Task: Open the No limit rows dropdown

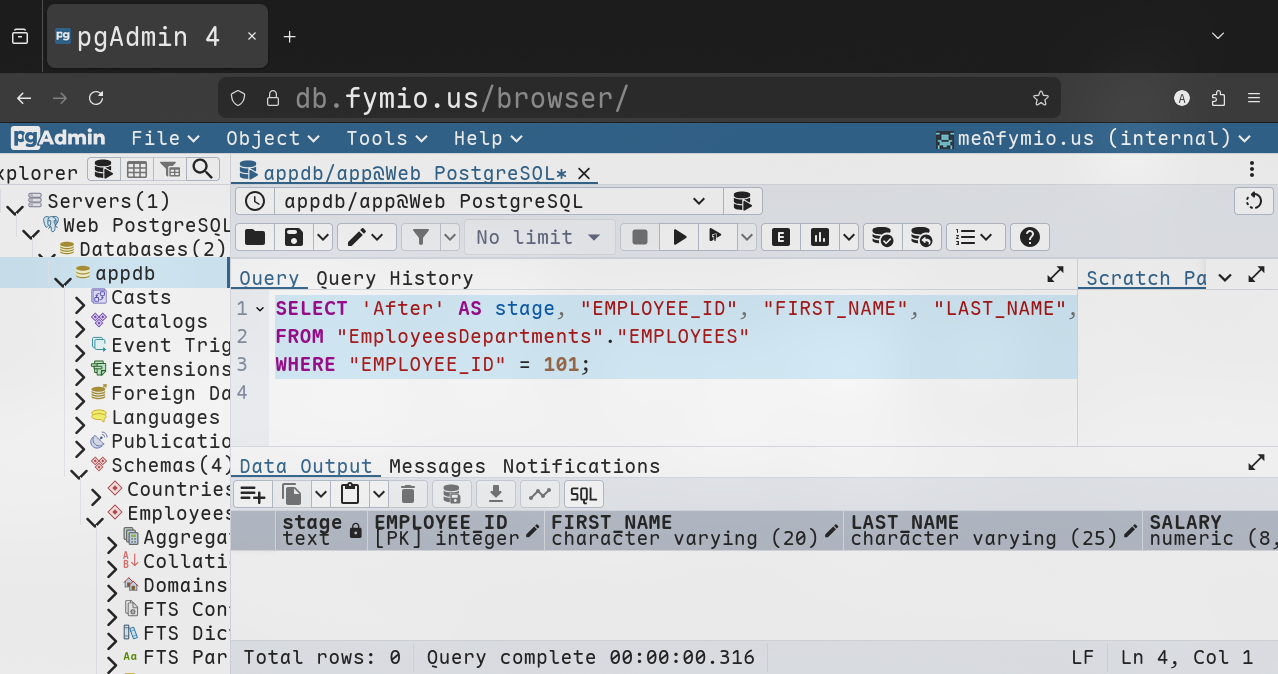Action: coord(538,237)
